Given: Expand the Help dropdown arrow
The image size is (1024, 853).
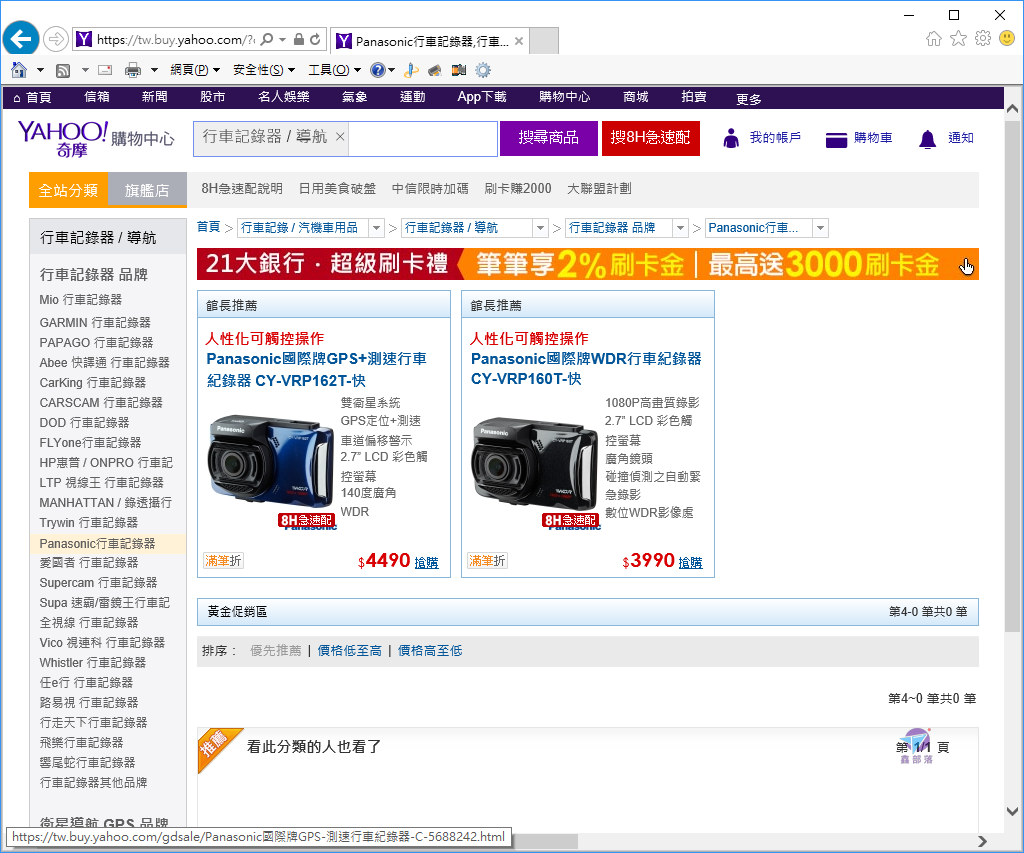Looking at the screenshot, I should tap(391, 70).
